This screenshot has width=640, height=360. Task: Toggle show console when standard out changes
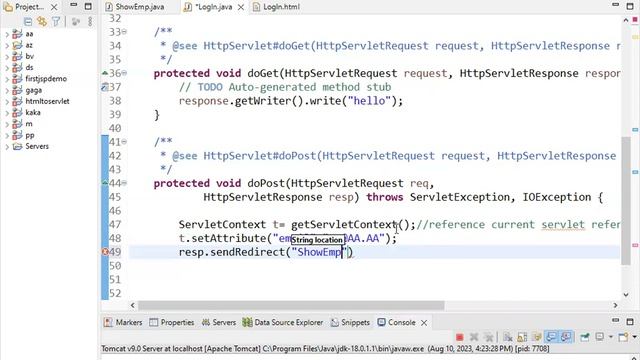(x=551, y=337)
